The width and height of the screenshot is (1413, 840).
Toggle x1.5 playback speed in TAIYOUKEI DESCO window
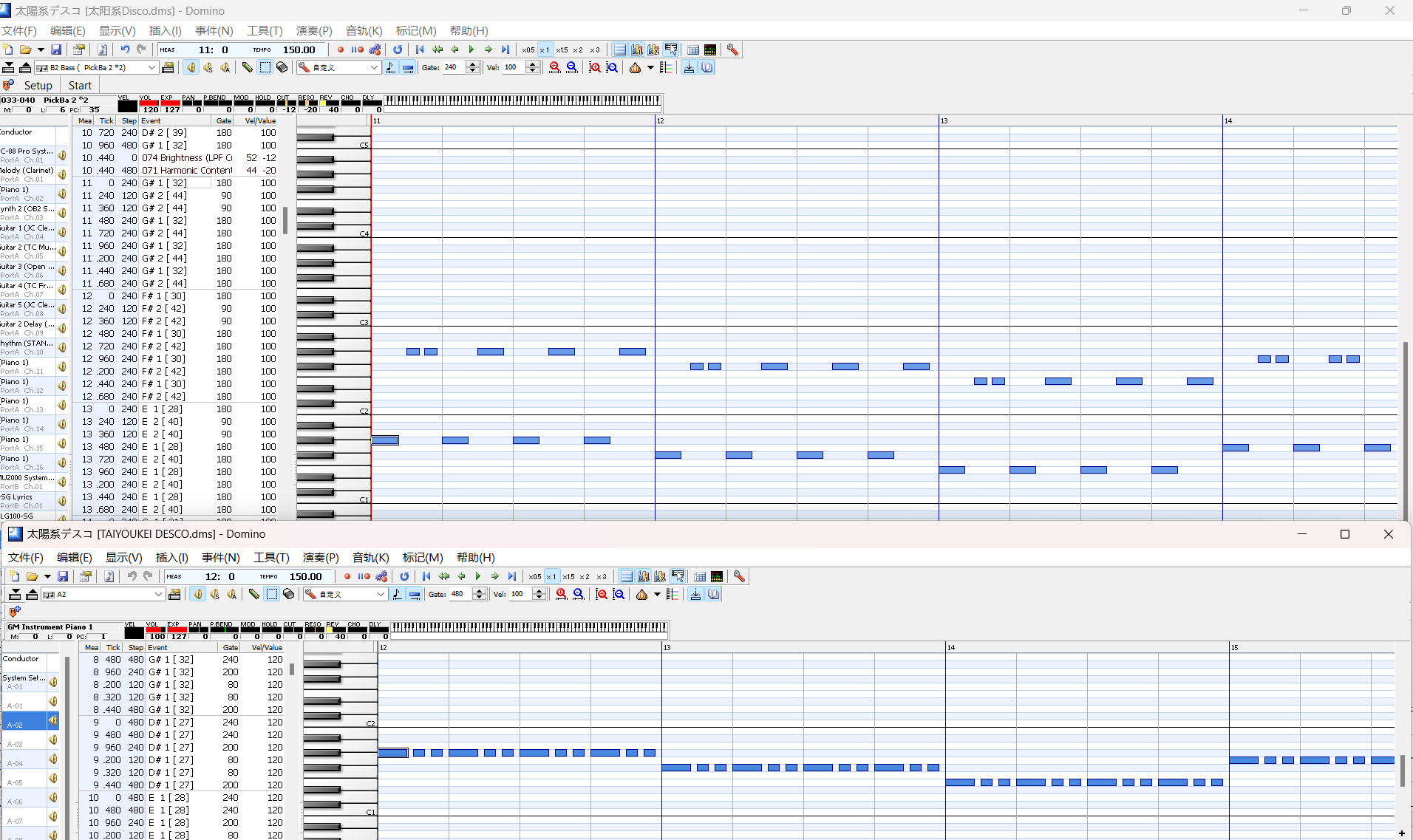pos(568,576)
